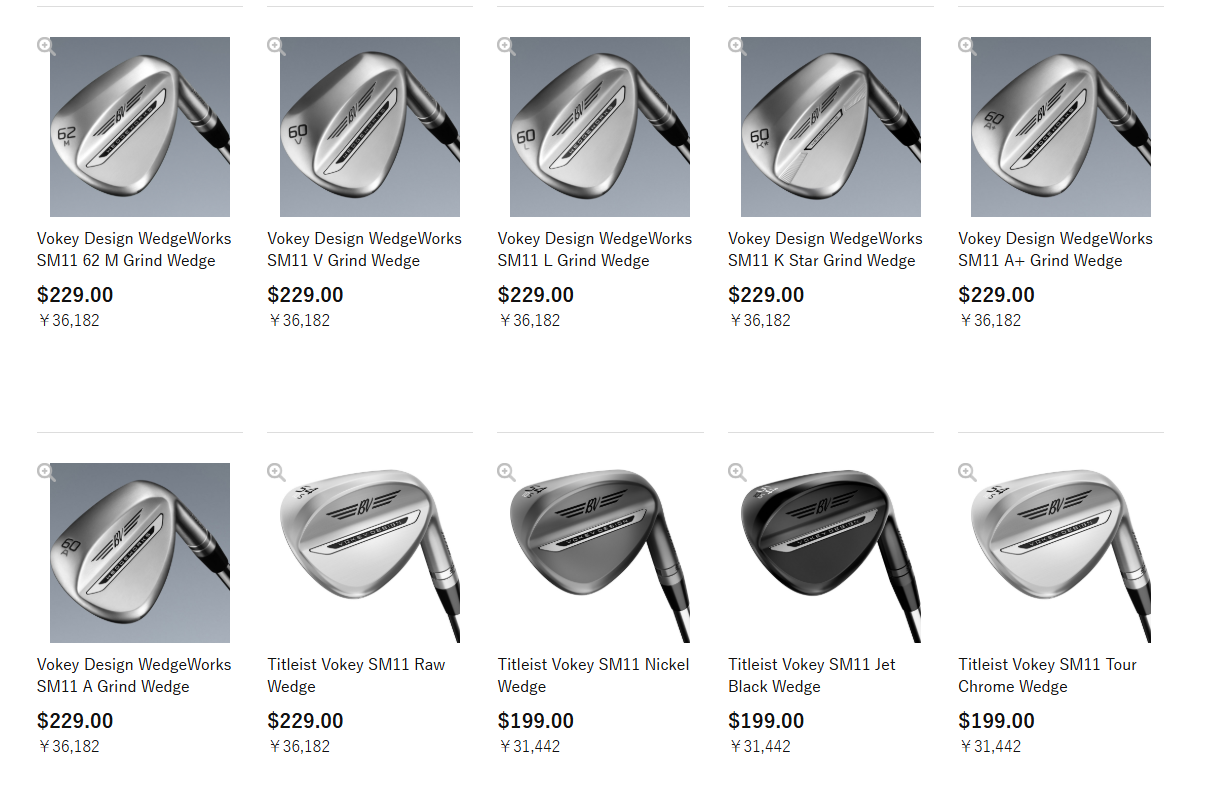This screenshot has width=1207, height=785.
Task: Open the SM11 62 M Grind Wedge link
Action: tap(134, 250)
